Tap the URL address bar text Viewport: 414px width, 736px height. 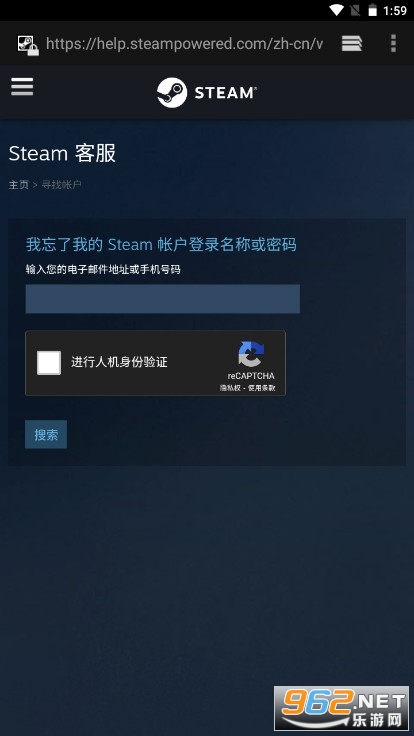[184, 44]
